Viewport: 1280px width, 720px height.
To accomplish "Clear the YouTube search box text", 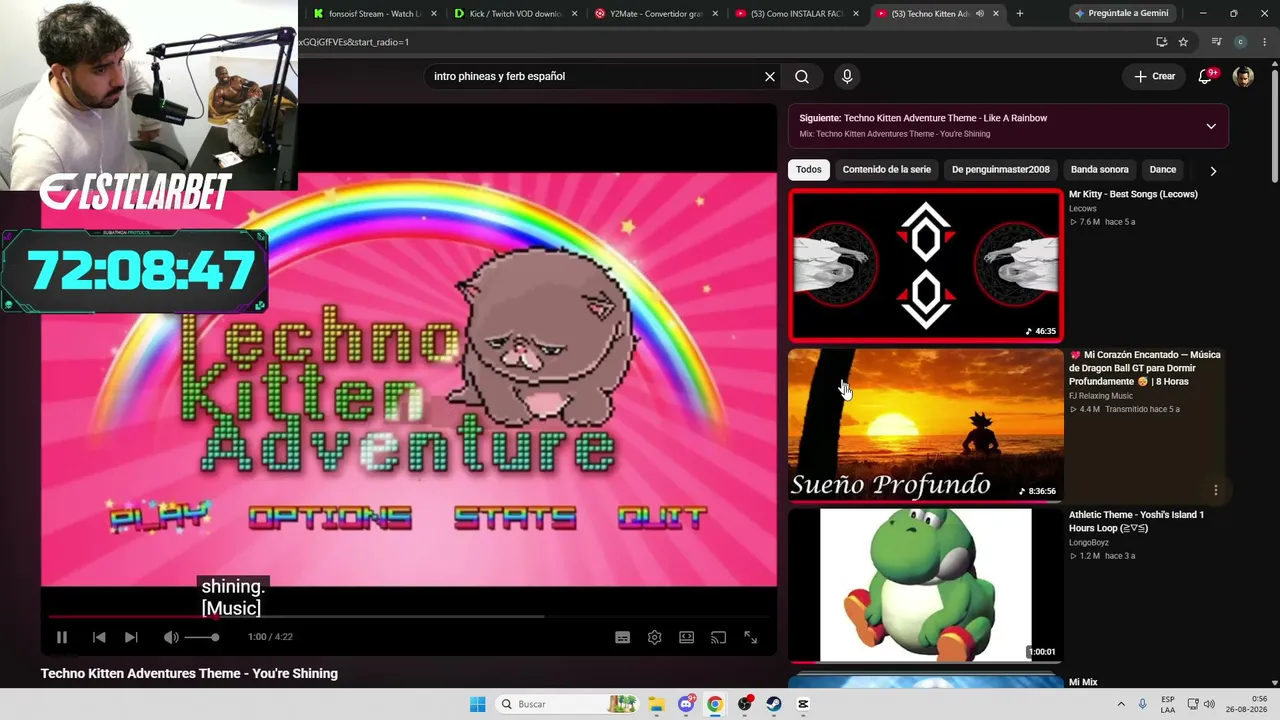I will pyautogui.click(x=770, y=76).
